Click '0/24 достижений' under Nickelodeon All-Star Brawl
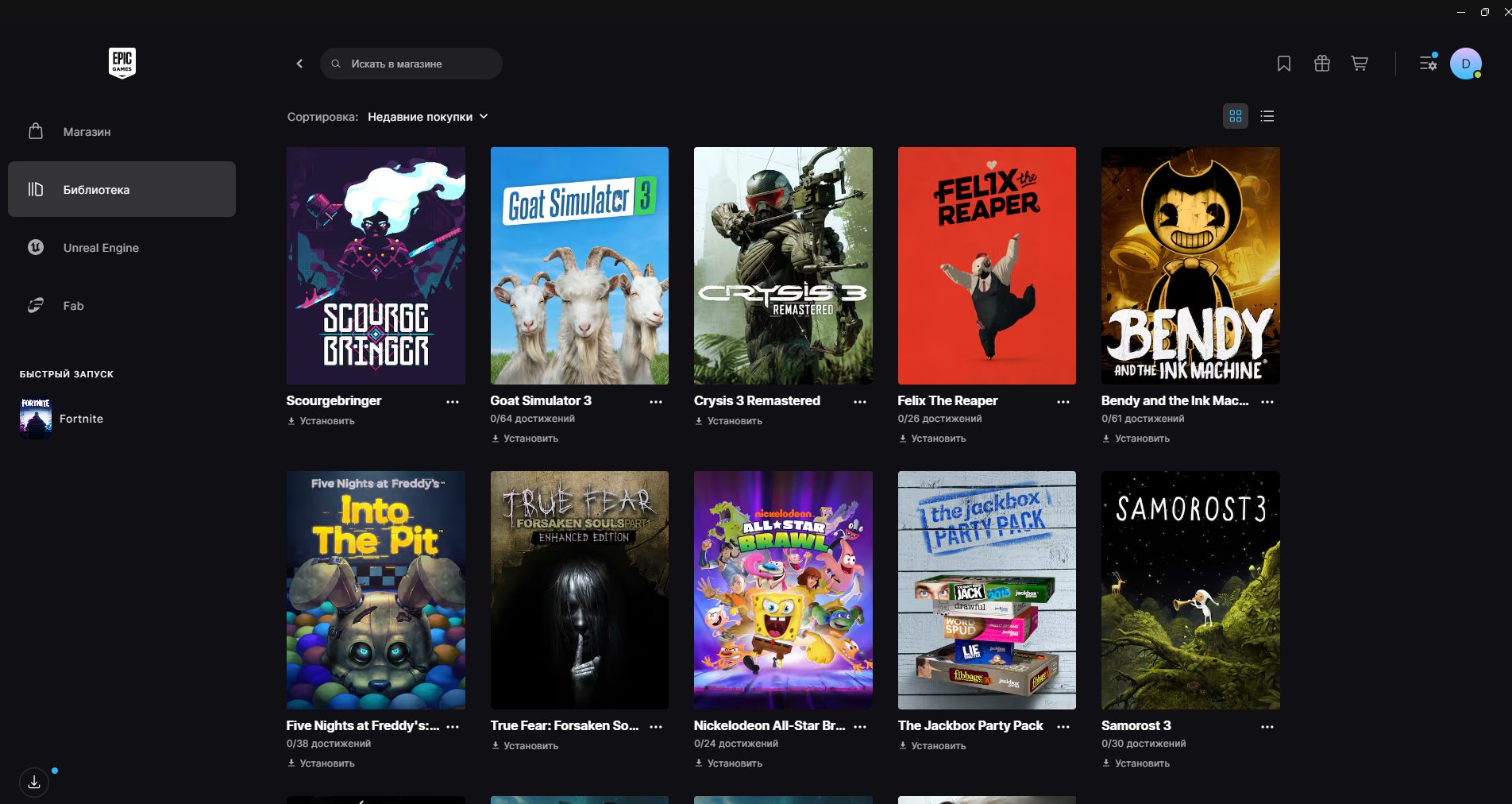 point(736,744)
